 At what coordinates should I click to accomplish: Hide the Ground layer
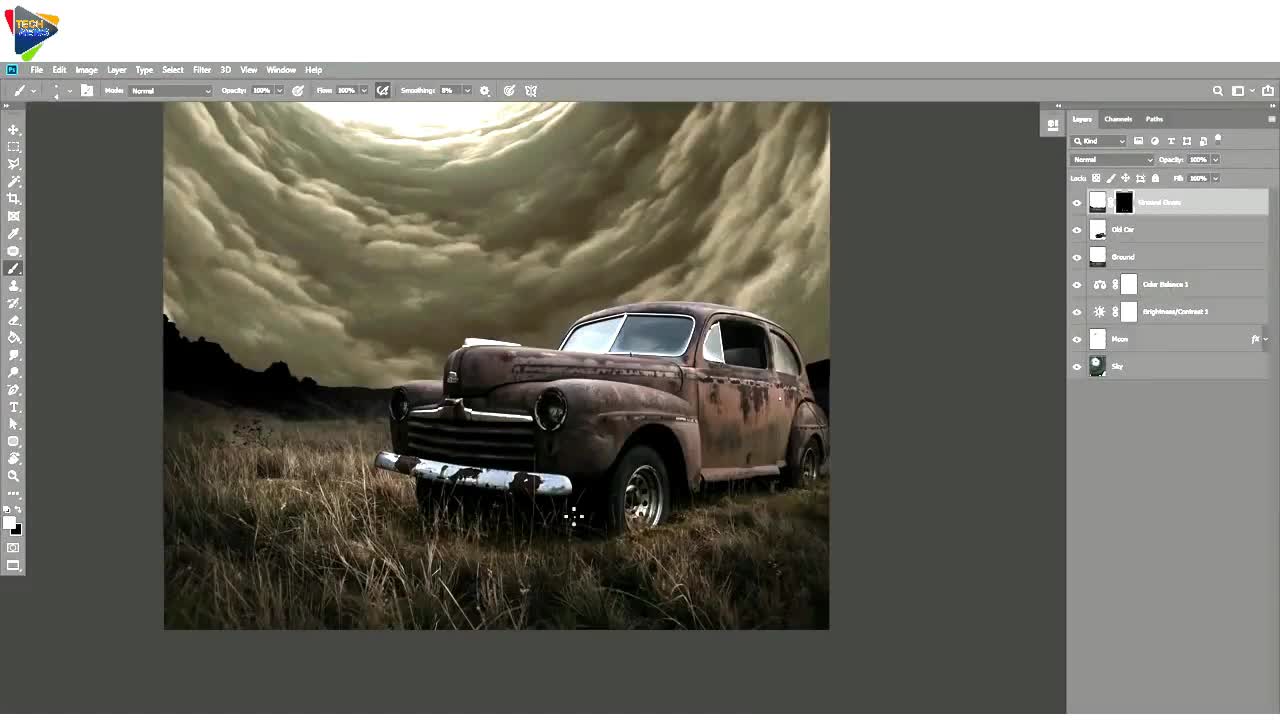pyautogui.click(x=1077, y=257)
